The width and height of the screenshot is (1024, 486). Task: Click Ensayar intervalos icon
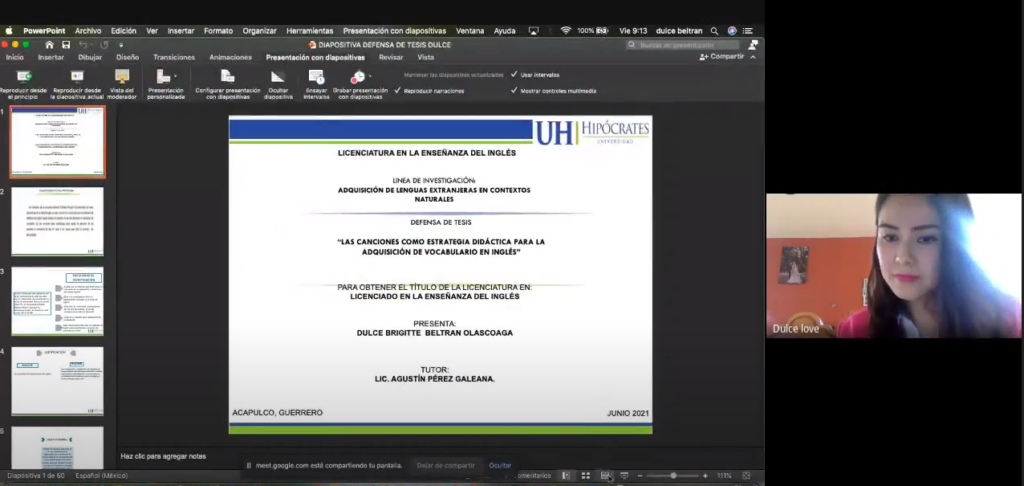(x=316, y=77)
